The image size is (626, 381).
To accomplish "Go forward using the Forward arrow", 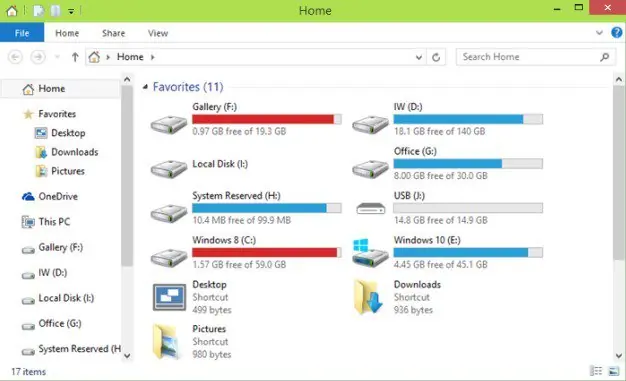I will 38,57.
